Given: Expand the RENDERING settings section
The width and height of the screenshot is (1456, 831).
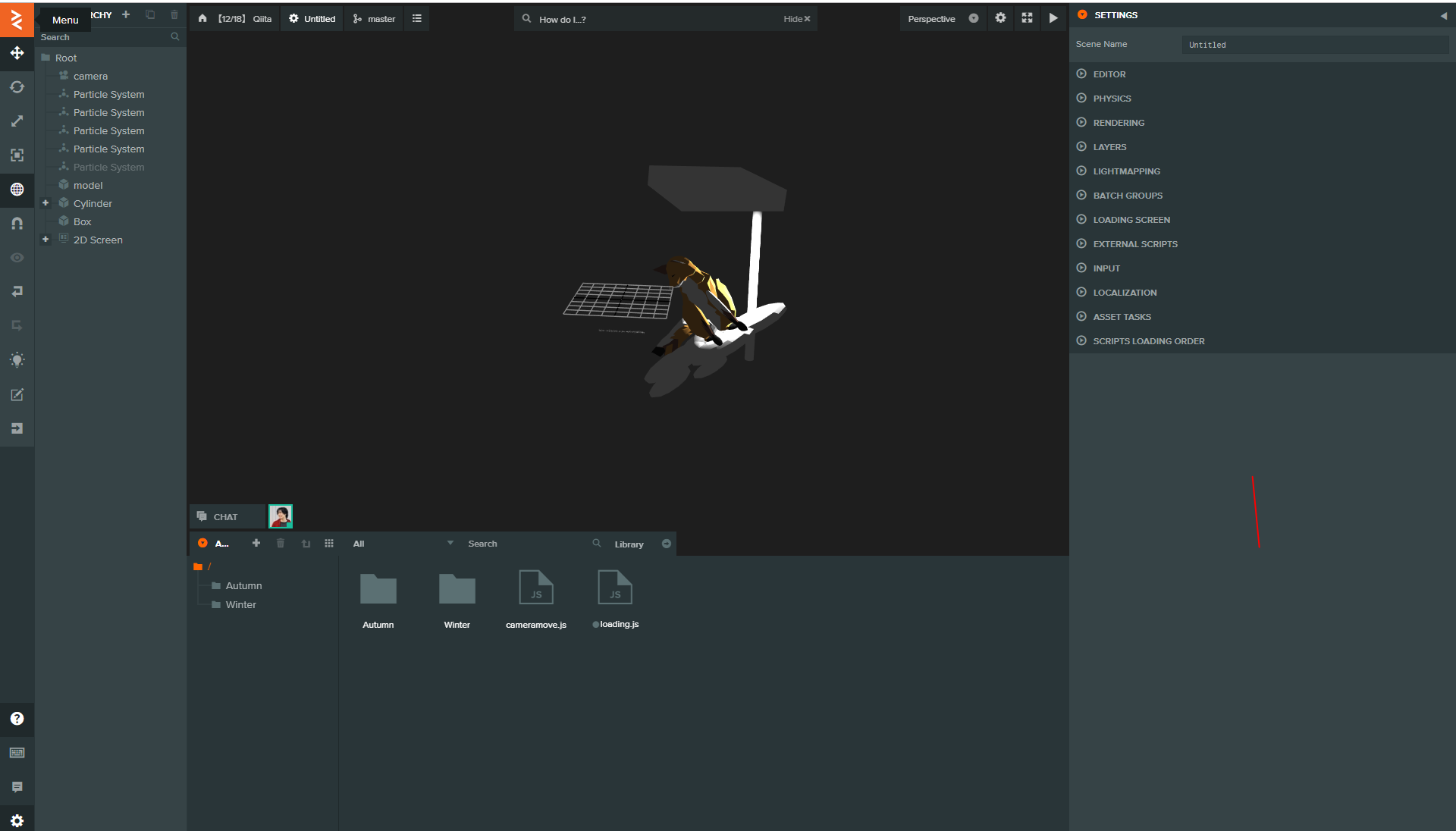Looking at the screenshot, I should tap(1119, 123).
